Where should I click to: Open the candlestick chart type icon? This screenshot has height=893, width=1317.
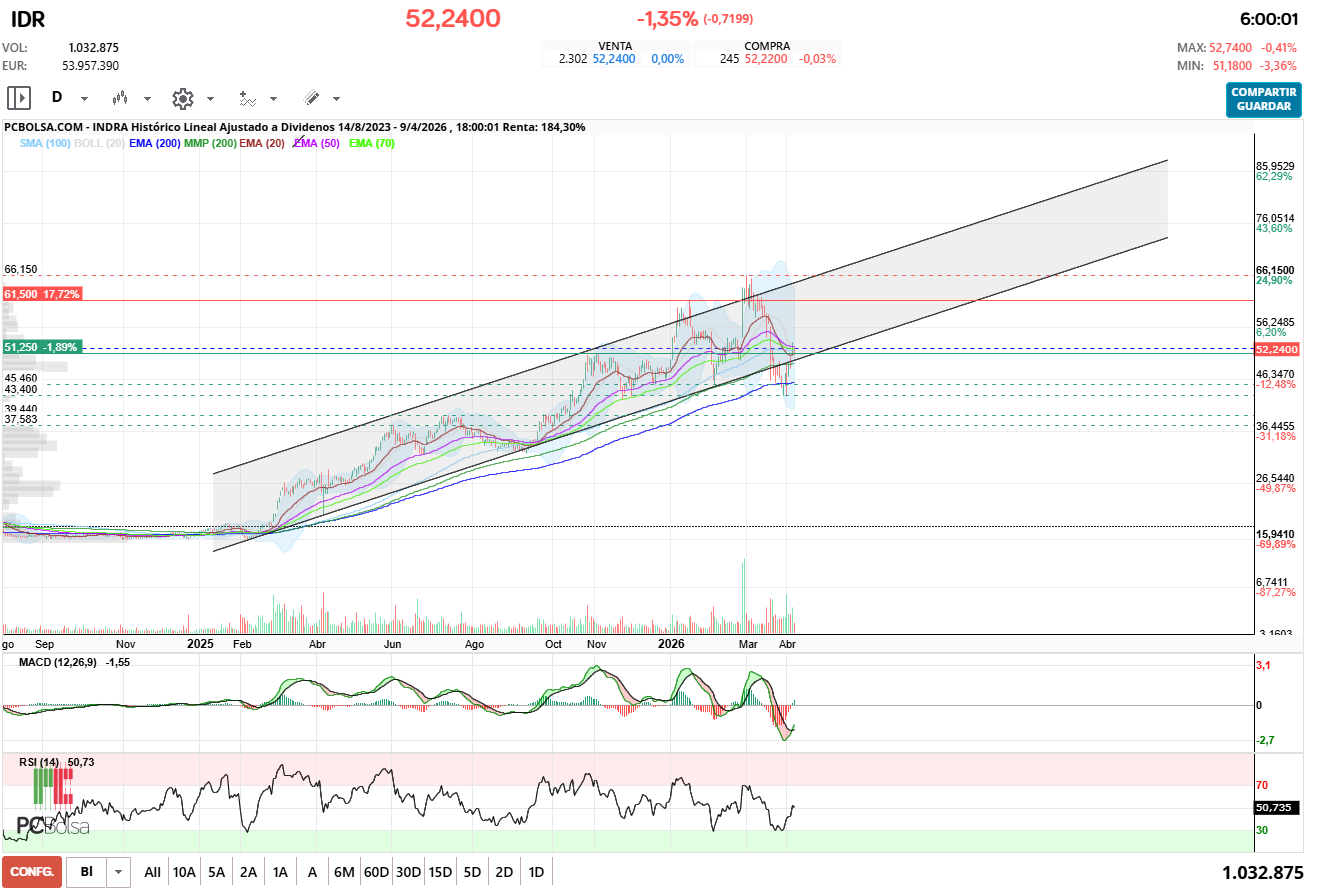click(x=121, y=98)
